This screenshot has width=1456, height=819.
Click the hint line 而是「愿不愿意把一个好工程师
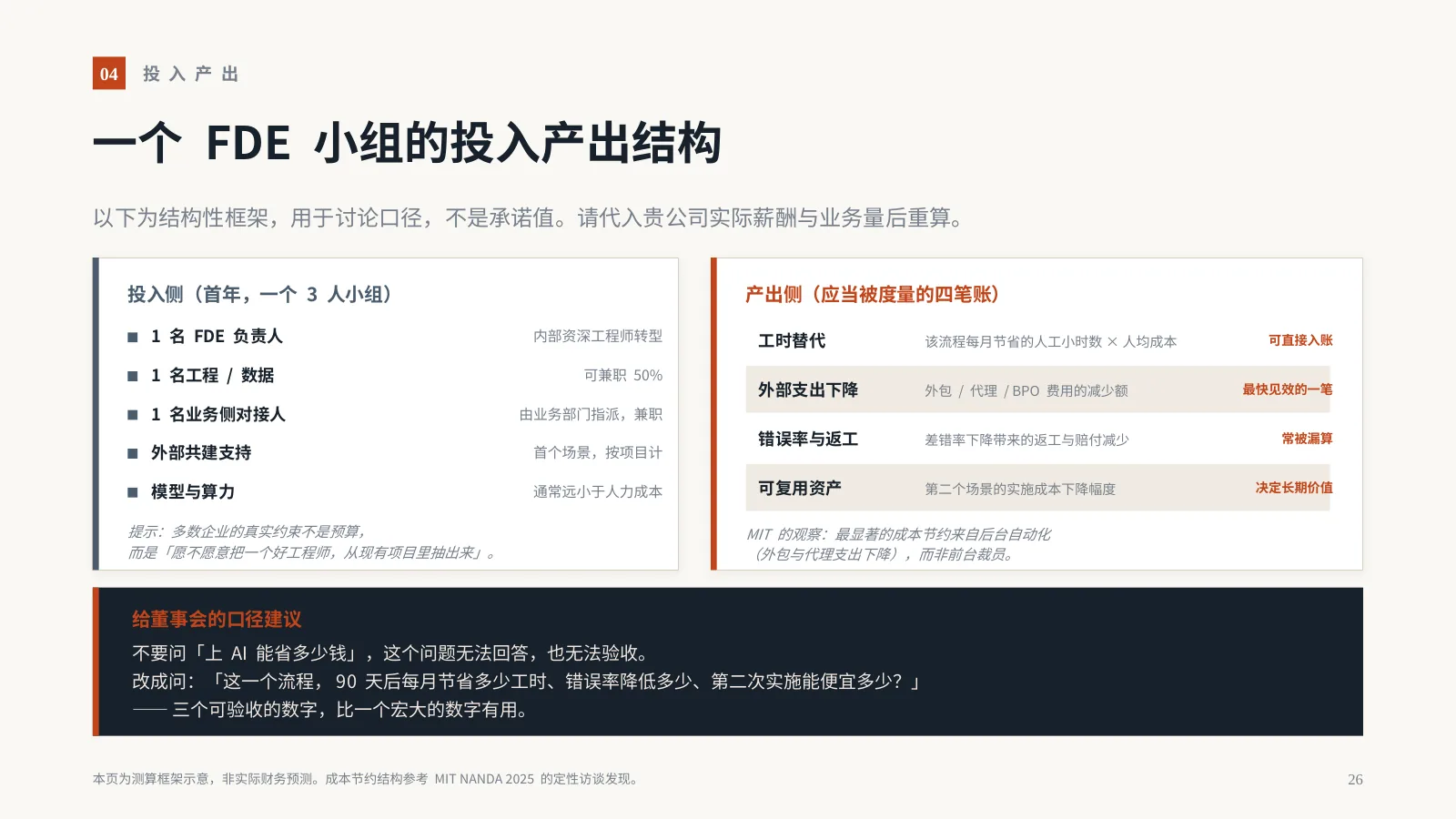tap(312, 553)
